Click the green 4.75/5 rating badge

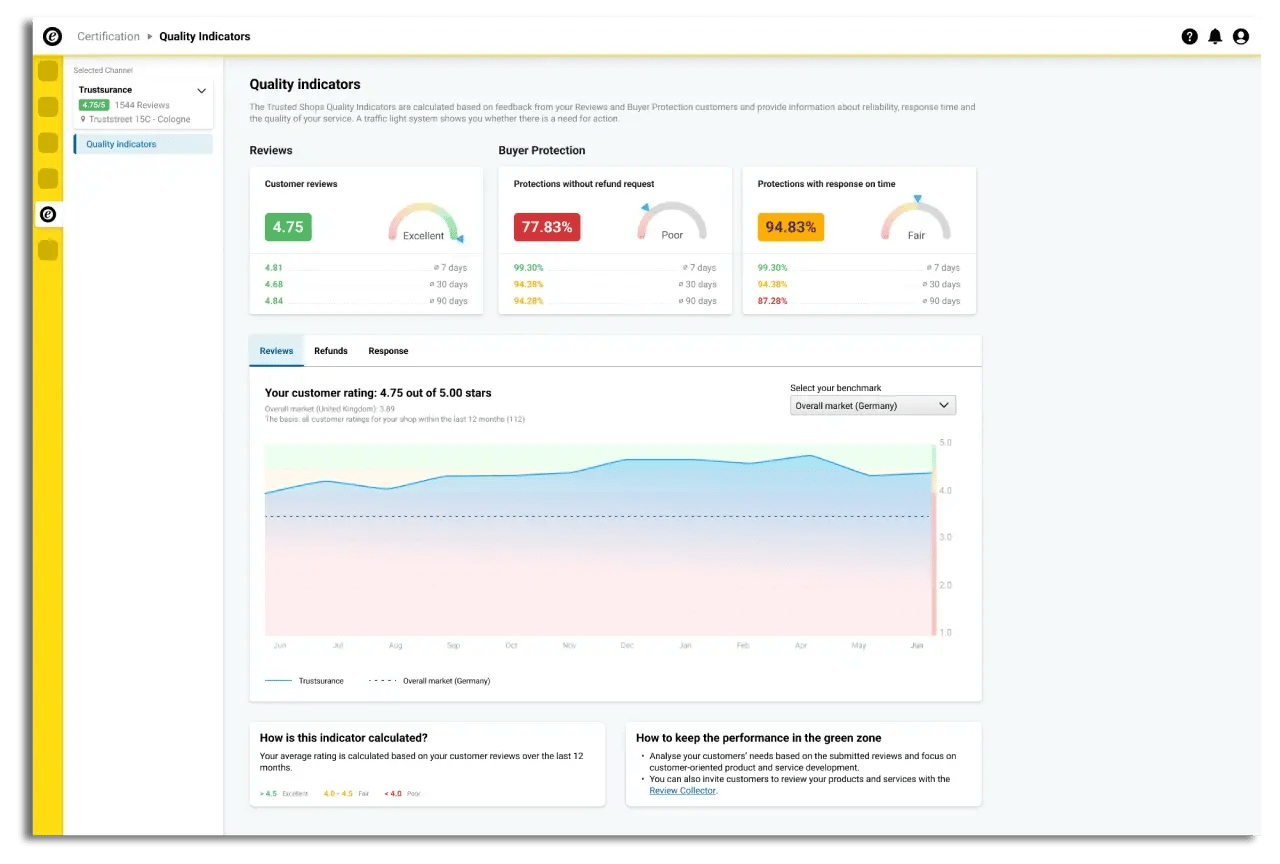pos(94,104)
